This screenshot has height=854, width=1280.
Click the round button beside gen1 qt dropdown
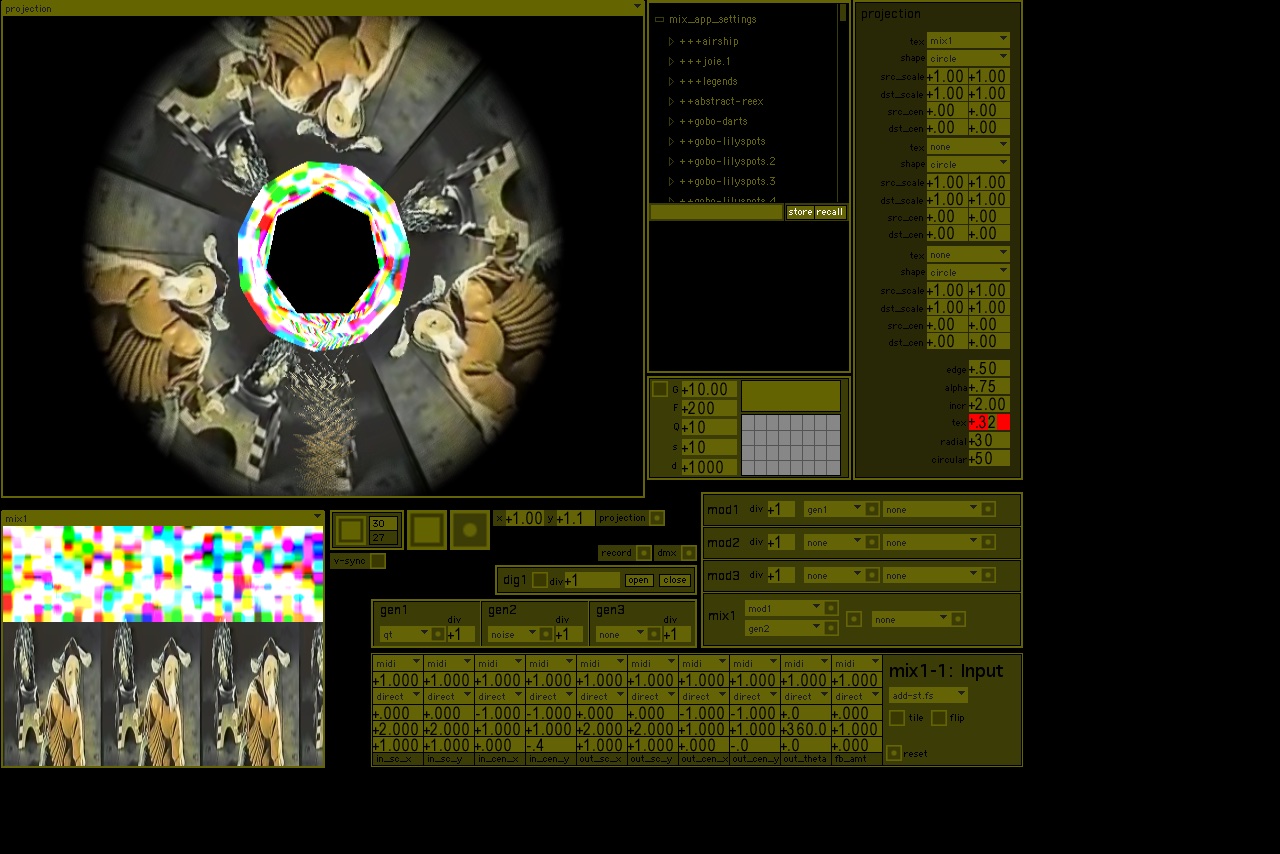pyautogui.click(x=438, y=634)
